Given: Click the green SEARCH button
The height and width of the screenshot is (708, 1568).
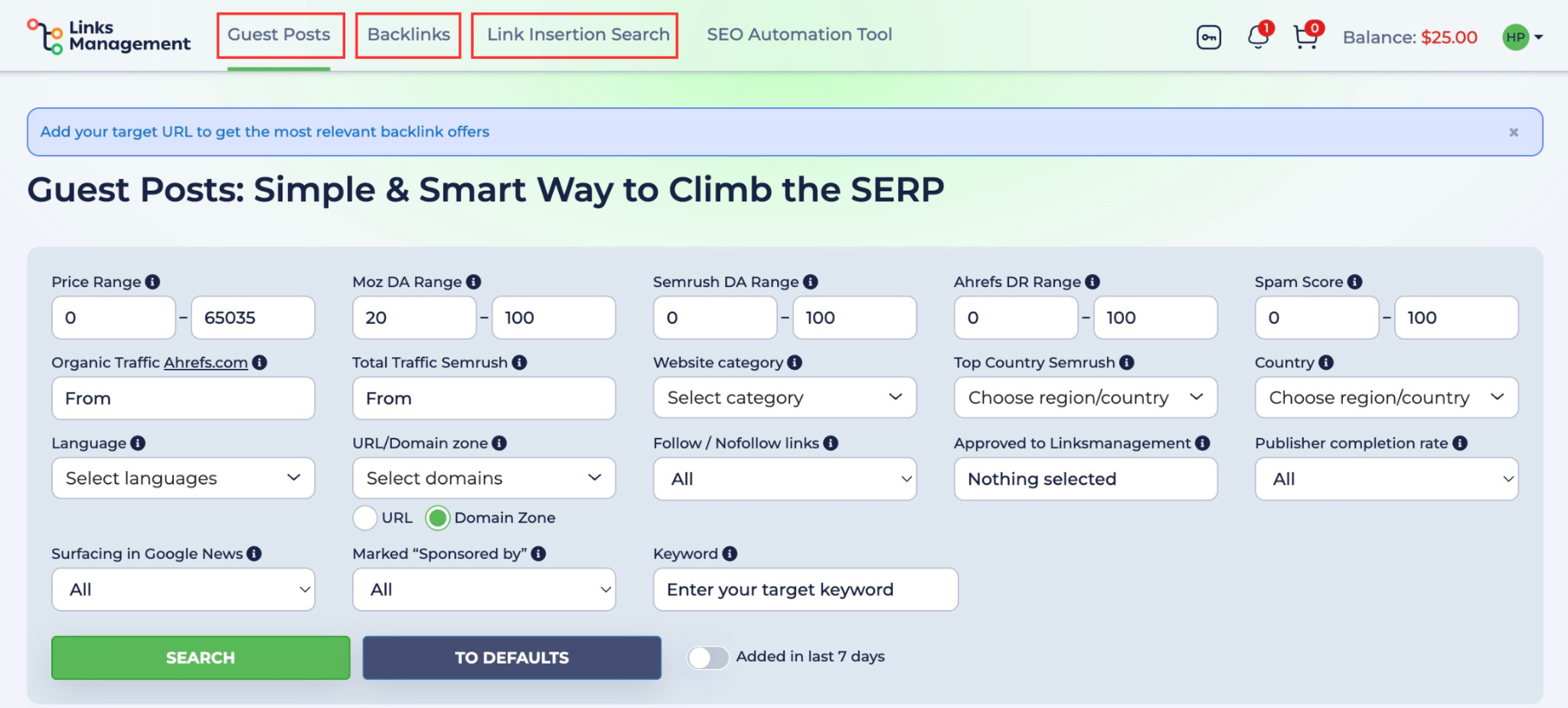Looking at the screenshot, I should tap(201, 657).
